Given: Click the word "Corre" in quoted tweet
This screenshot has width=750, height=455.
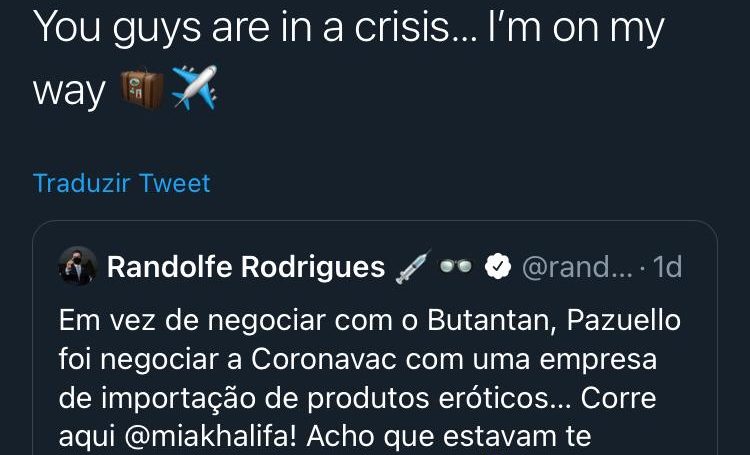Looking at the screenshot, I should pyautogui.click(x=618, y=398).
